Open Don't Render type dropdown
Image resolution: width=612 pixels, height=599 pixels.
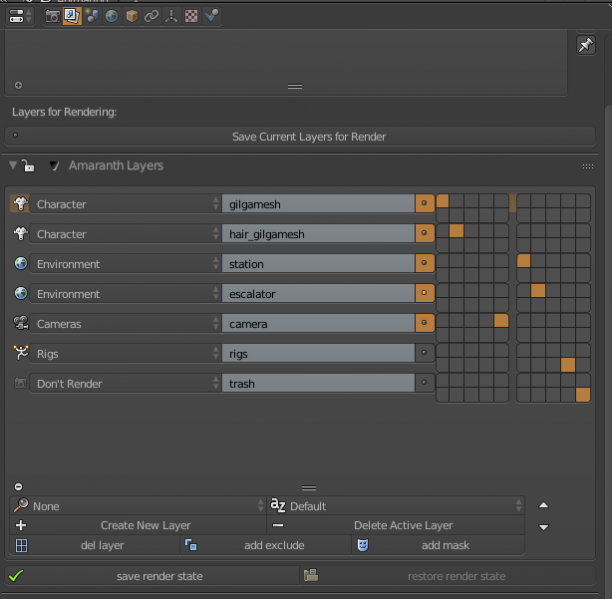click(x=126, y=383)
